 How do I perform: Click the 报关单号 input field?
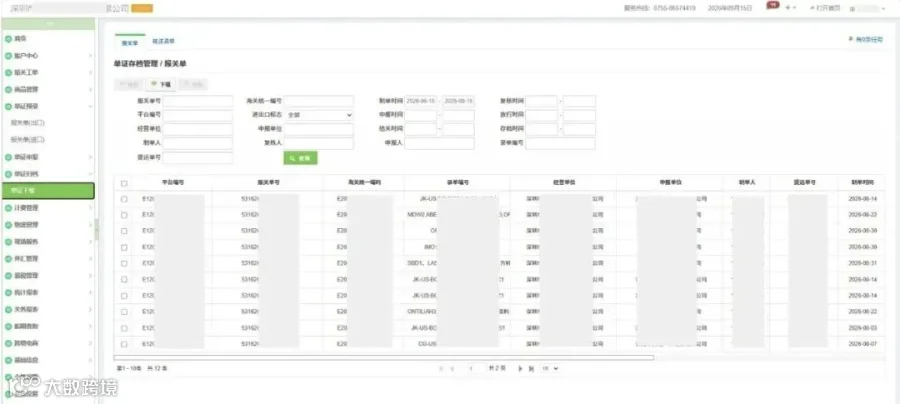(x=198, y=101)
